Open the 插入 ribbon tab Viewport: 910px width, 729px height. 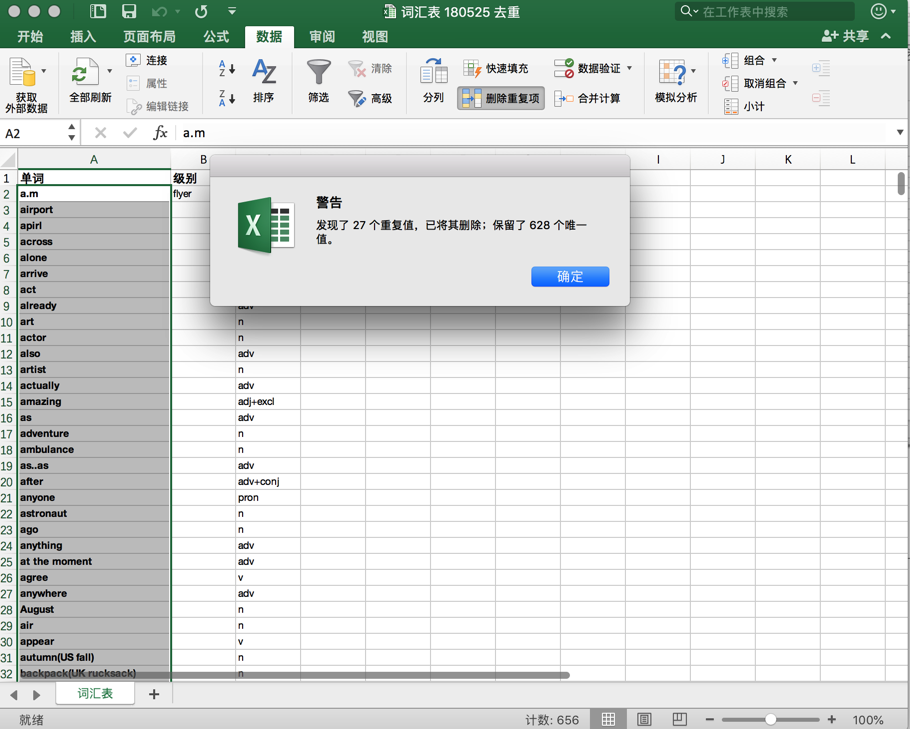pos(83,37)
